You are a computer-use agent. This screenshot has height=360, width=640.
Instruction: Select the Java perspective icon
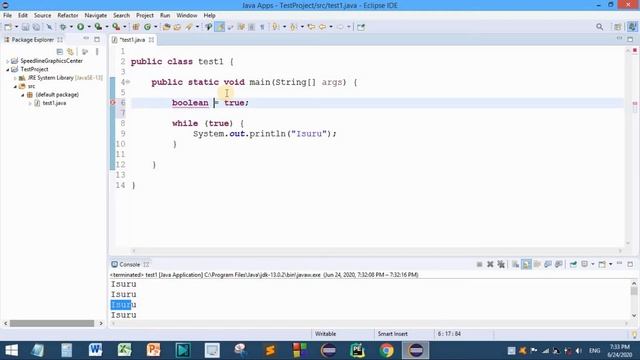click(632, 27)
